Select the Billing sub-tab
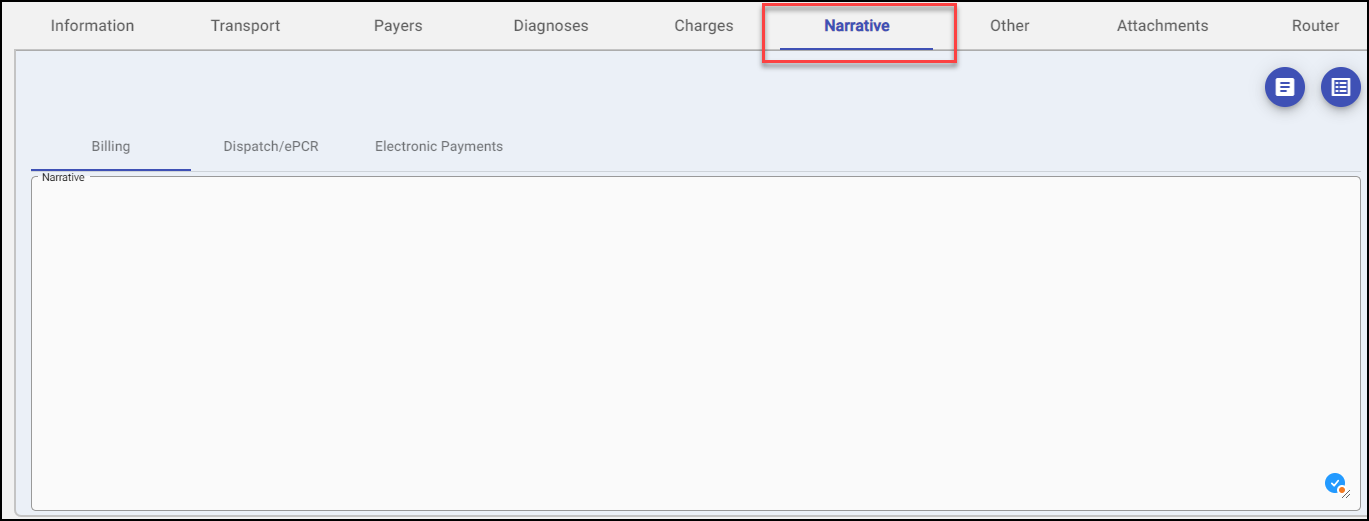The width and height of the screenshot is (1369, 521). click(111, 146)
